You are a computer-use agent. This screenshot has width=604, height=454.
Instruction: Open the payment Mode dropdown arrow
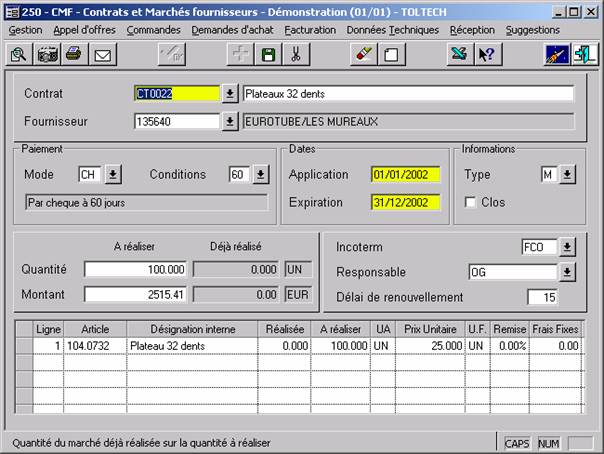[113, 174]
